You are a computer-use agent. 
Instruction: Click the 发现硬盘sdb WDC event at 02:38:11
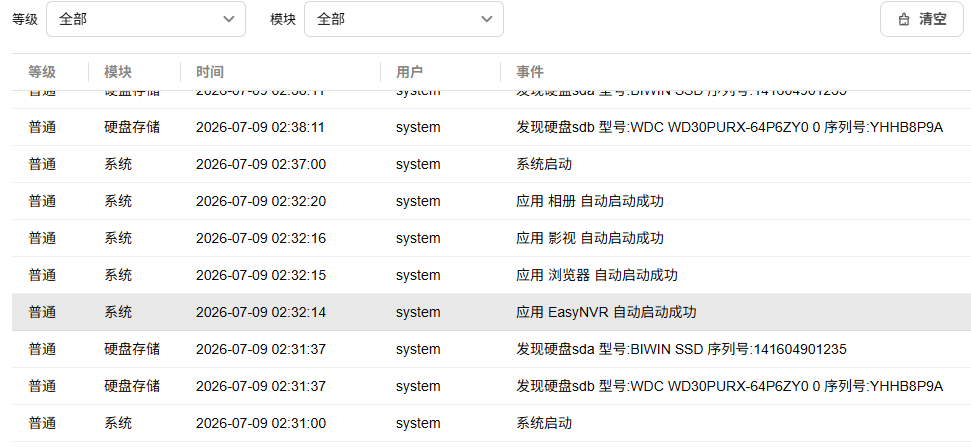coord(729,127)
